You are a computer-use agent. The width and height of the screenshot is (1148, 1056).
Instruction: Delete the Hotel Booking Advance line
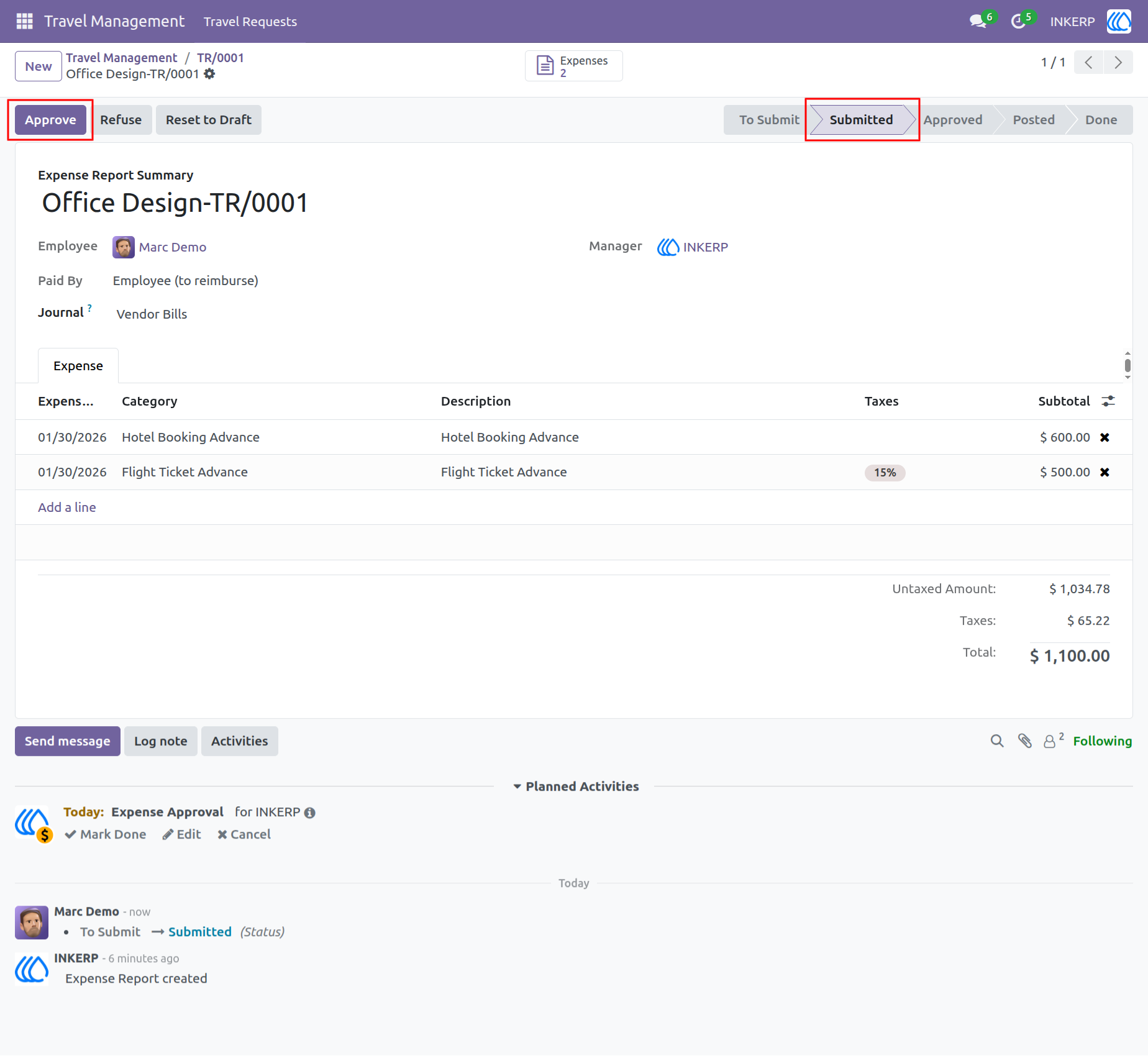point(1105,437)
